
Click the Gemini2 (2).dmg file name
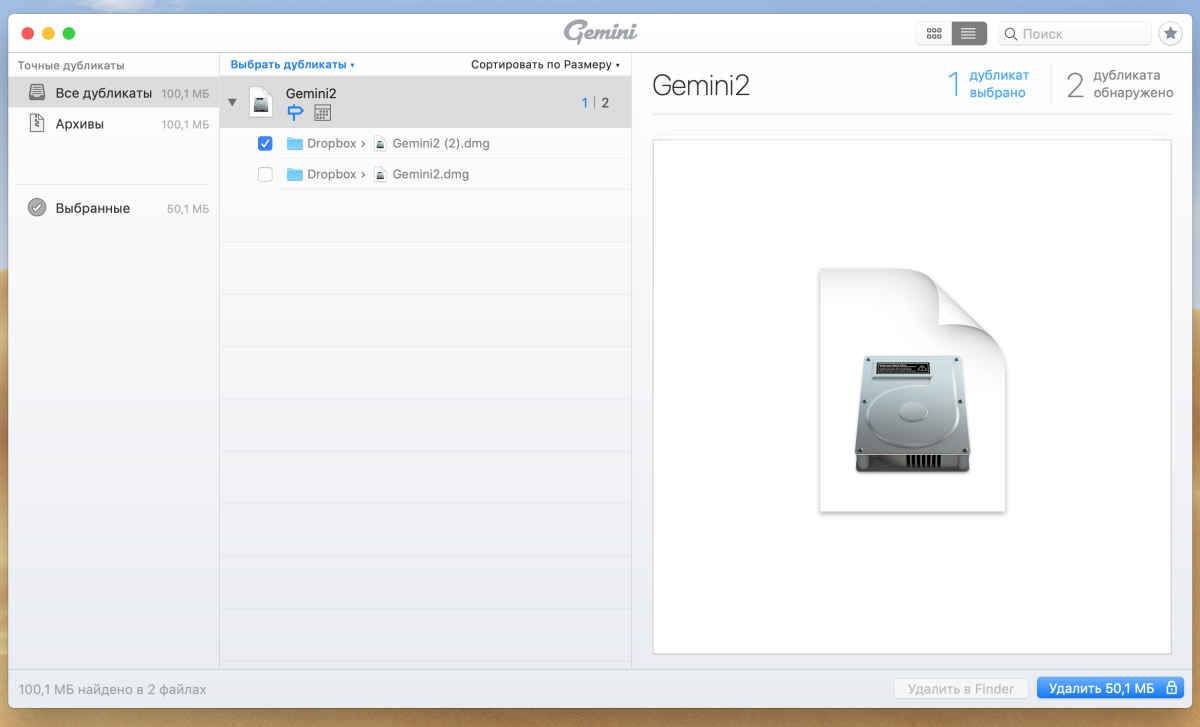click(x=441, y=144)
